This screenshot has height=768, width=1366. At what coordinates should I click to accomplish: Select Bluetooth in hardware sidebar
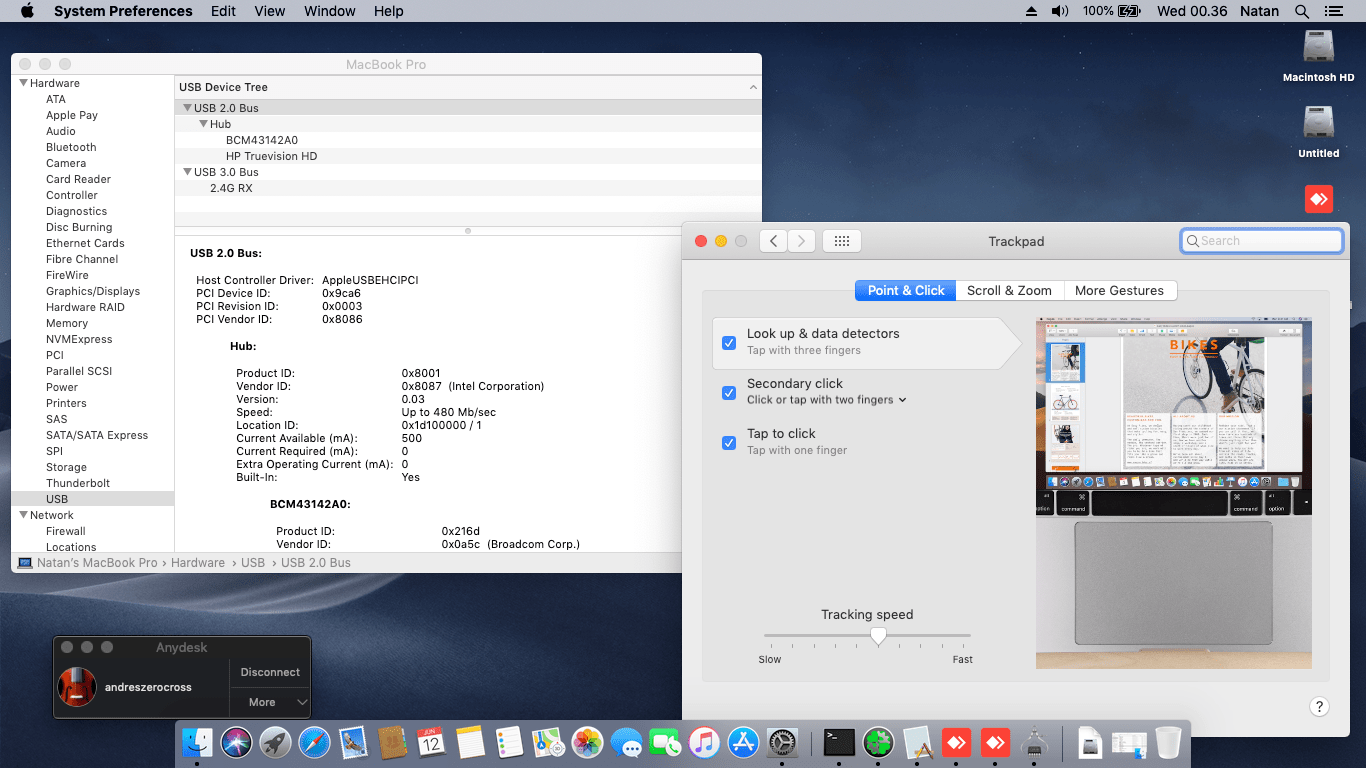coord(71,147)
